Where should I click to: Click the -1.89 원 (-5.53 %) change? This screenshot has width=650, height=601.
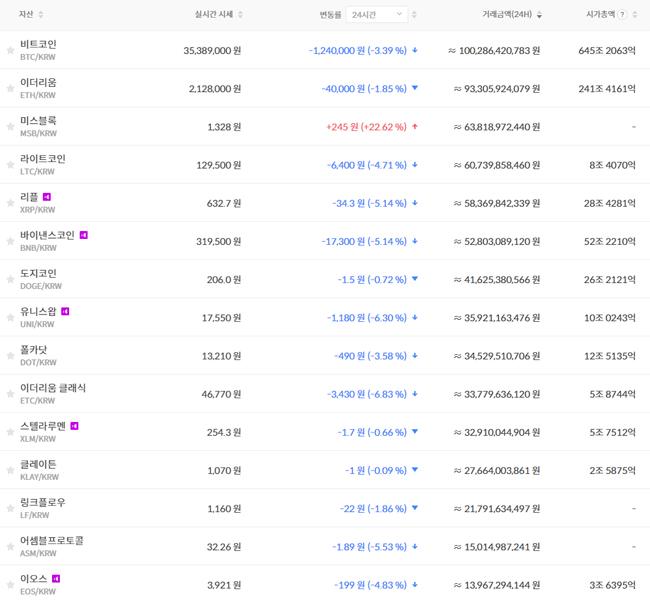pyautogui.click(x=369, y=547)
